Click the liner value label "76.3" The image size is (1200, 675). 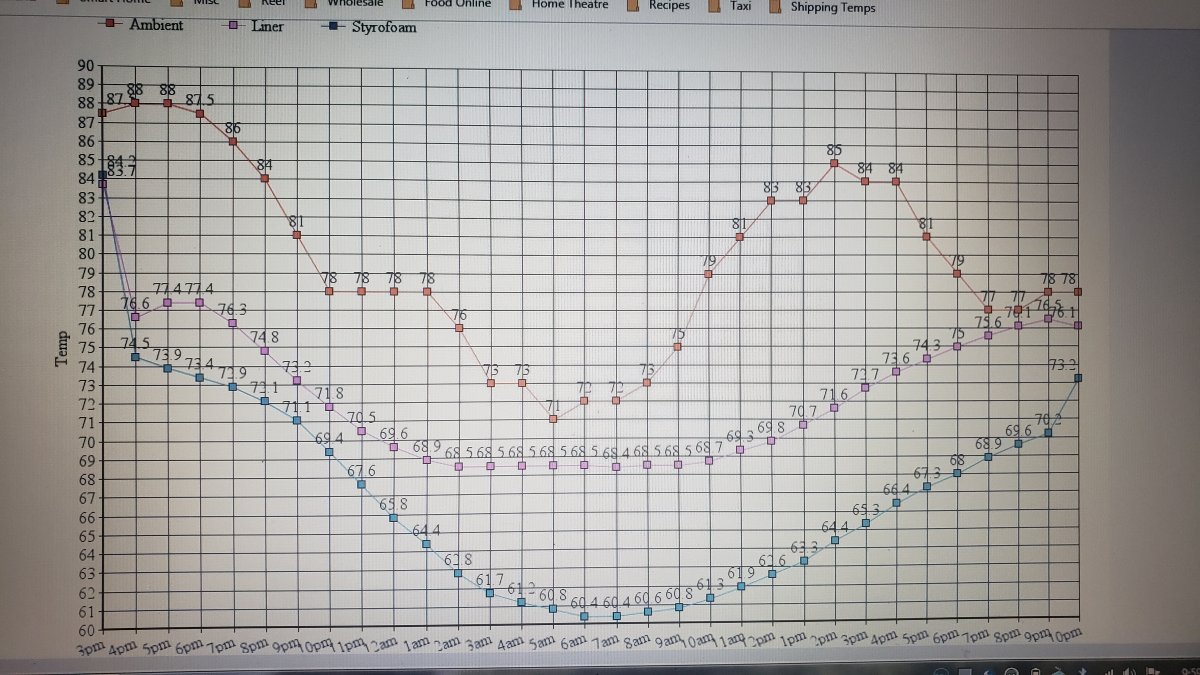click(233, 309)
